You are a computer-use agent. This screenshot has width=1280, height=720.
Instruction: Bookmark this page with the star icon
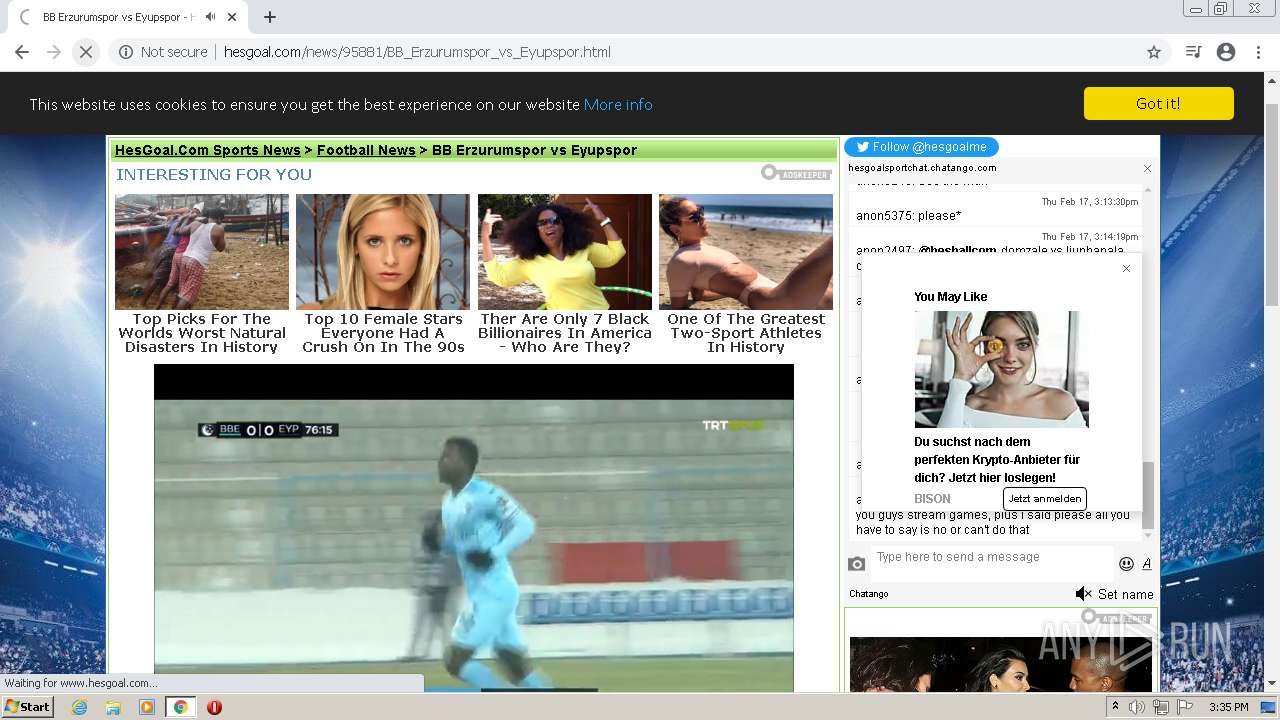tap(1154, 52)
